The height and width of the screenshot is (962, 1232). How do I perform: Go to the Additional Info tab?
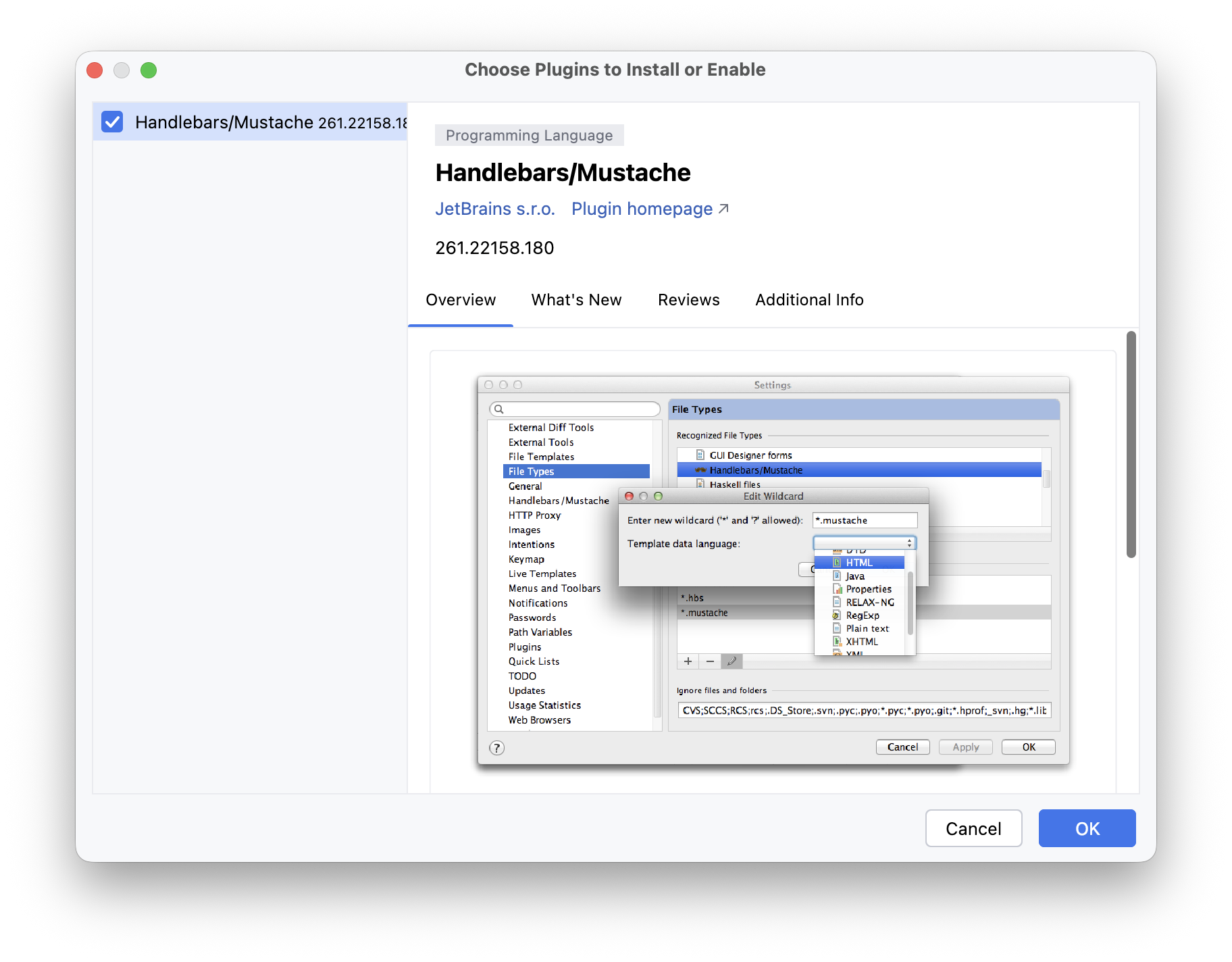point(809,300)
